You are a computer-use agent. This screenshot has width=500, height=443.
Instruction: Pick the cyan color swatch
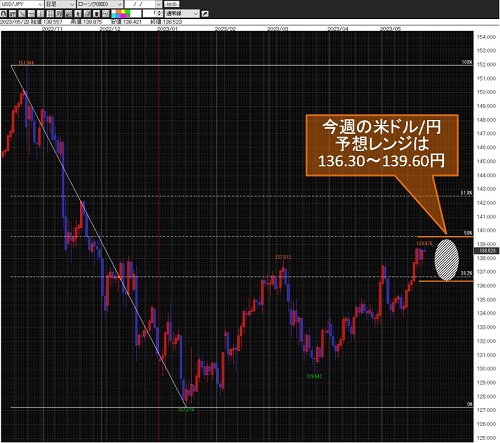(114, 16)
